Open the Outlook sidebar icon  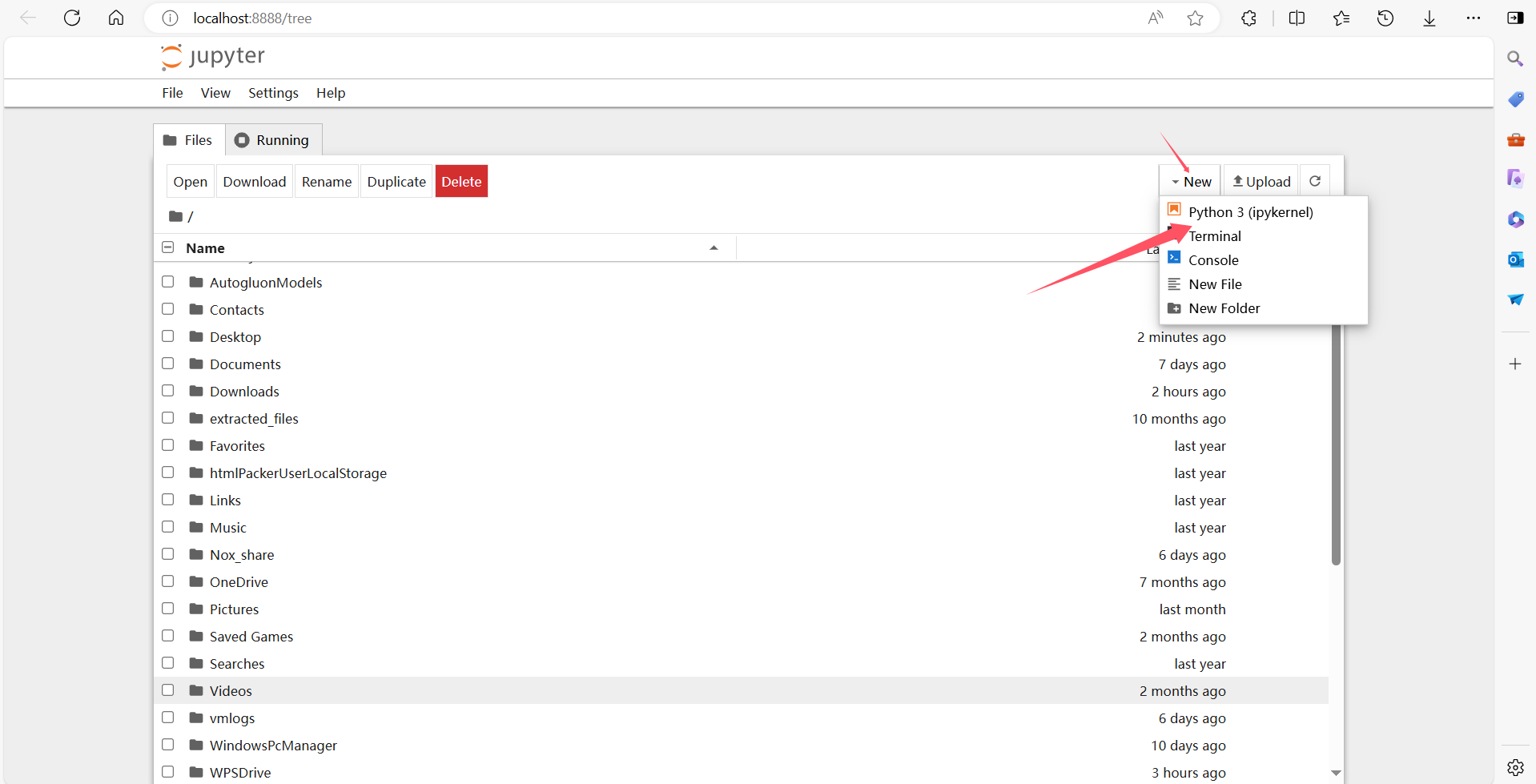tap(1515, 259)
